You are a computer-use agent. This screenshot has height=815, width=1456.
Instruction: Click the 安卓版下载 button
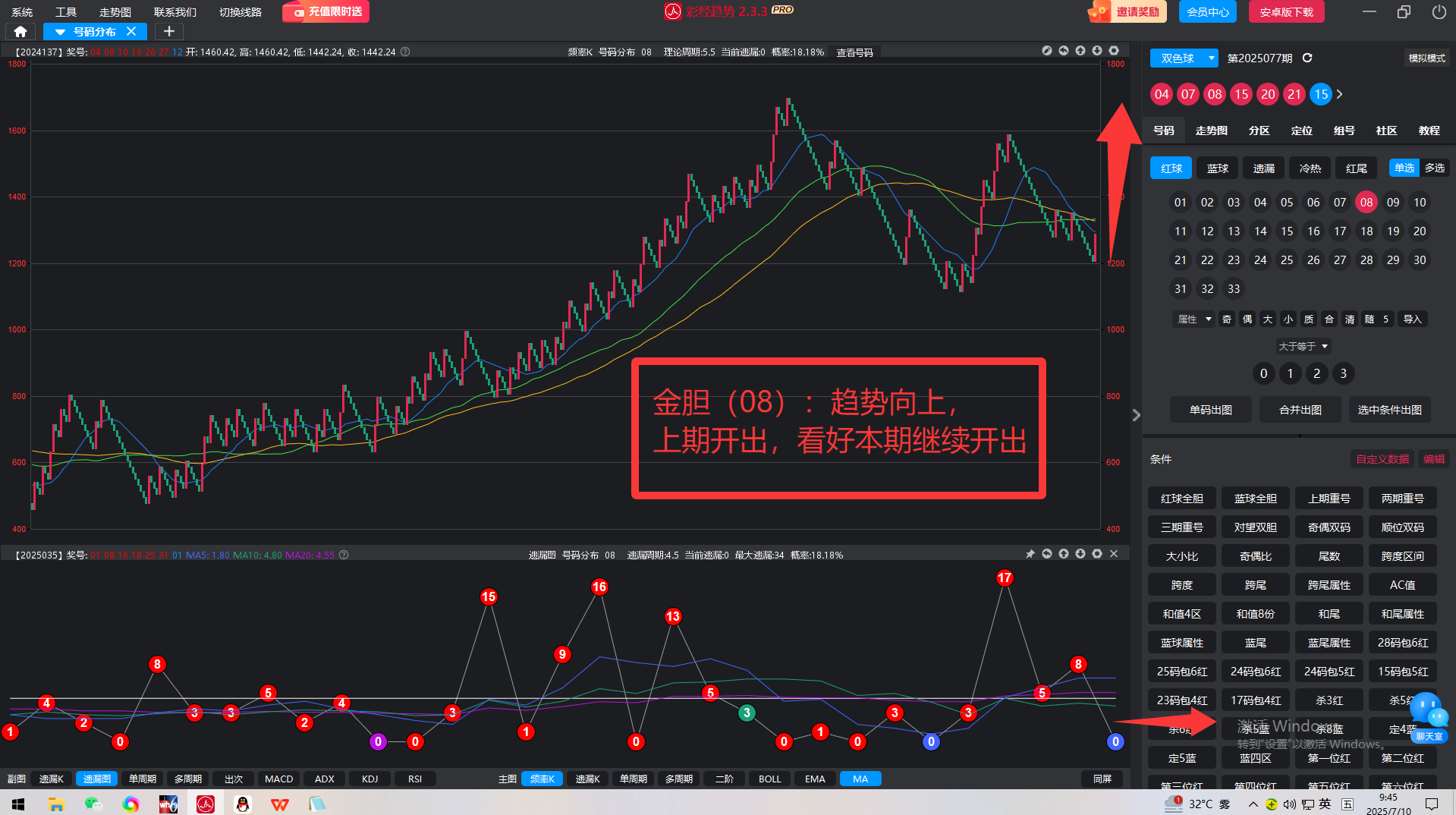click(x=1286, y=12)
